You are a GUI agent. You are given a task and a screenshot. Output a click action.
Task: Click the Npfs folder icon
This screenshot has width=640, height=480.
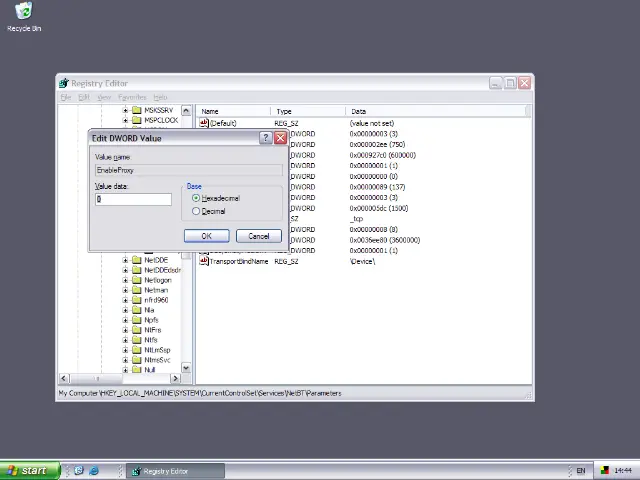[137, 320]
